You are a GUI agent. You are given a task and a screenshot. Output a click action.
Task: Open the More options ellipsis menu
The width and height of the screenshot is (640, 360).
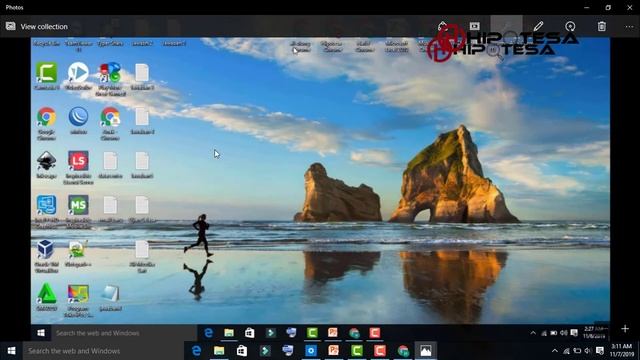coord(629,27)
